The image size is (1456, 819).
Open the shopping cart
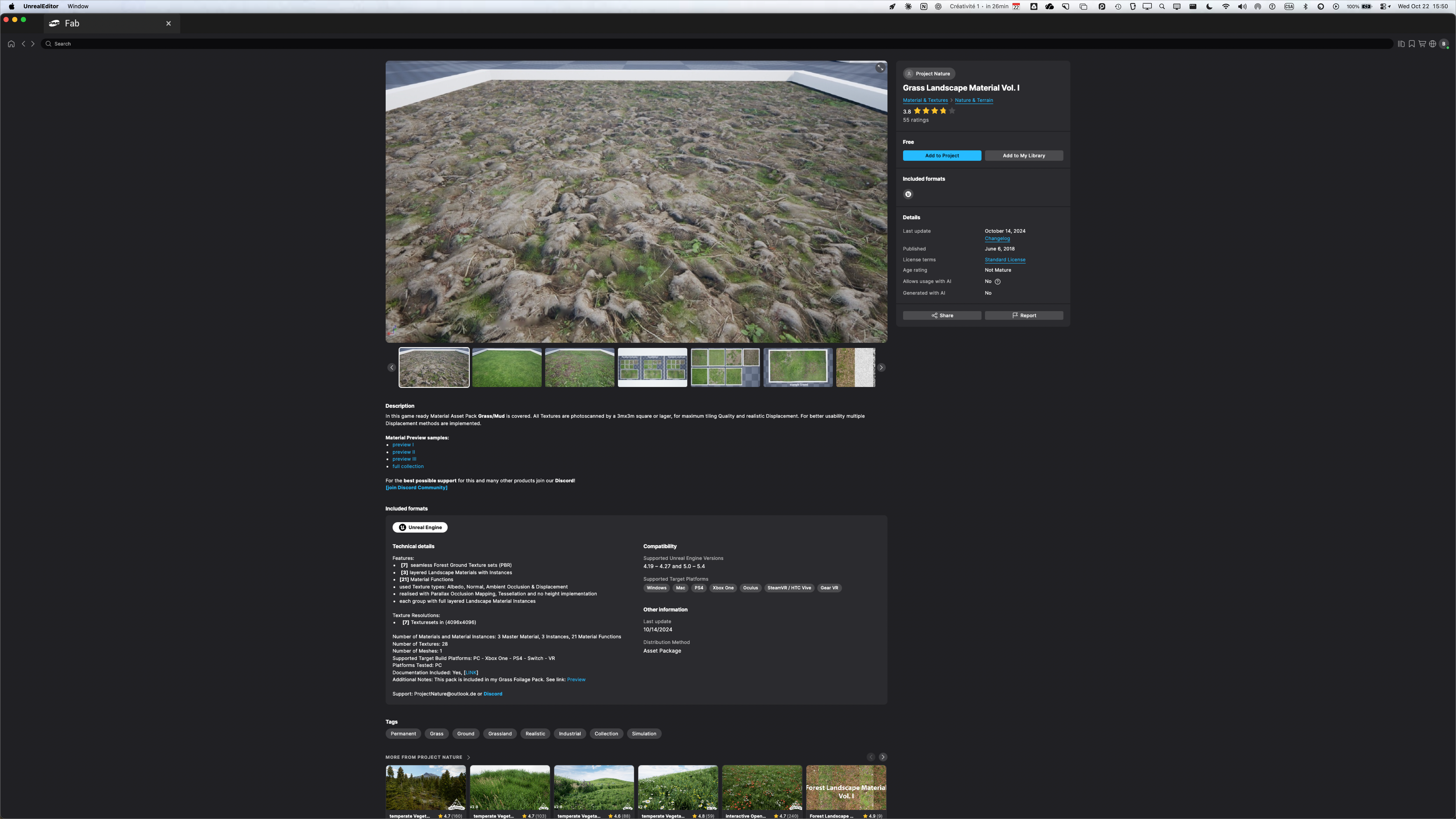click(1422, 44)
